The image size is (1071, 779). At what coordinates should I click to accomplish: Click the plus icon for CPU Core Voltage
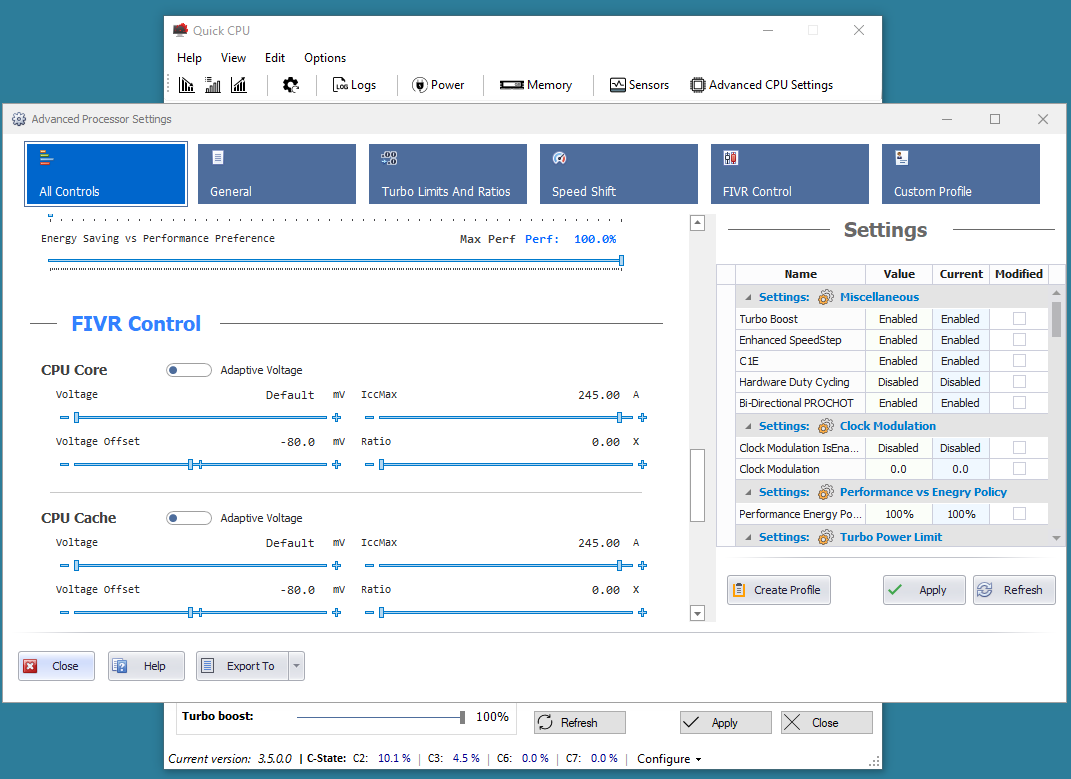(x=336, y=418)
